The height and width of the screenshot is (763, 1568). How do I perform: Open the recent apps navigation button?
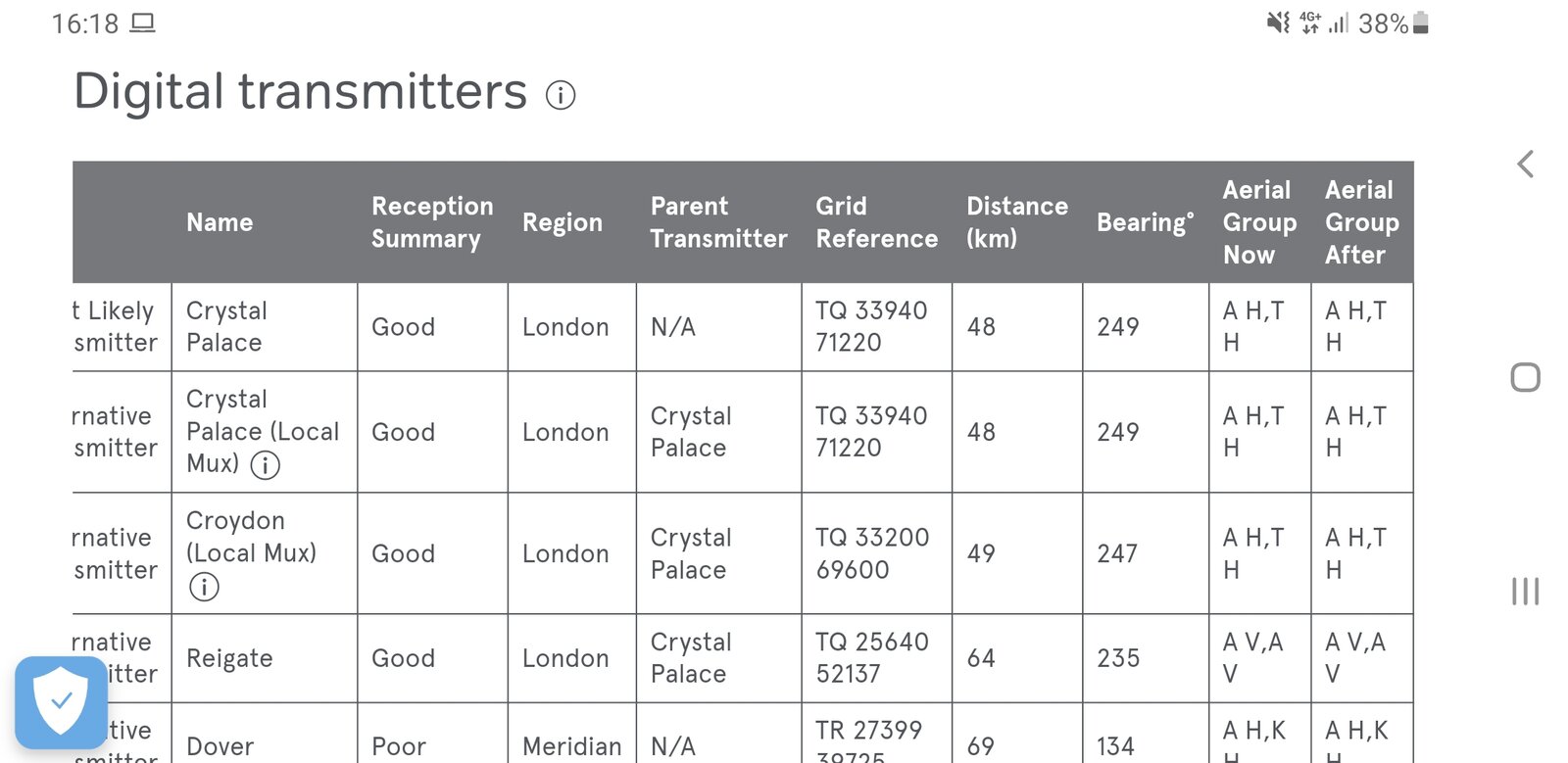(1525, 591)
